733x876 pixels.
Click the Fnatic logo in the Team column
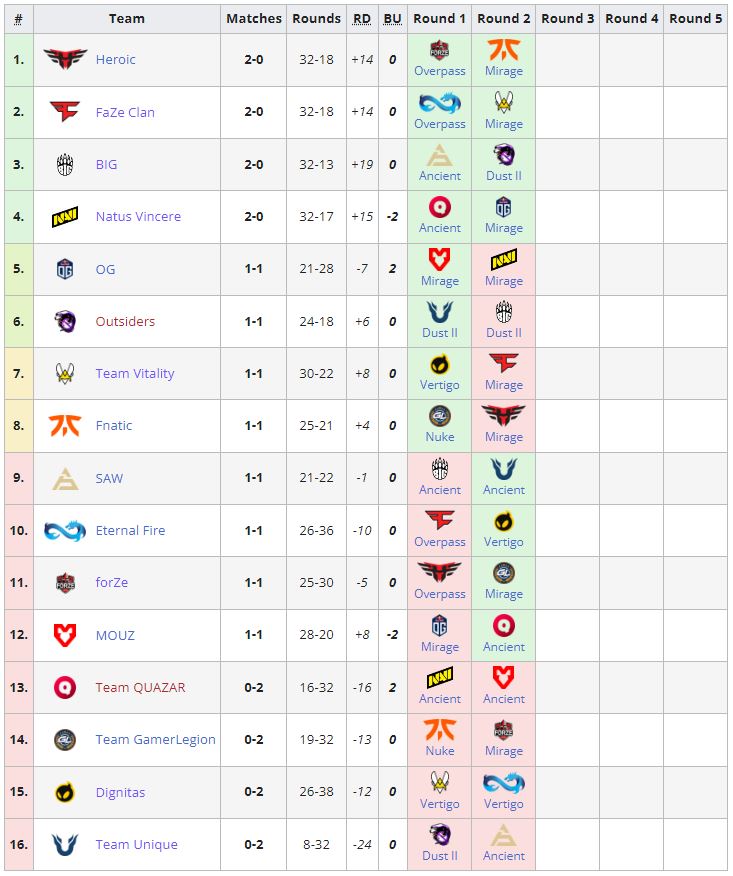65,426
